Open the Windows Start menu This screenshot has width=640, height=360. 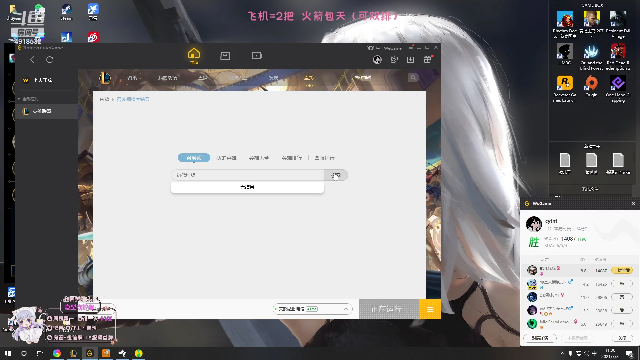pyautogui.click(x=8, y=353)
